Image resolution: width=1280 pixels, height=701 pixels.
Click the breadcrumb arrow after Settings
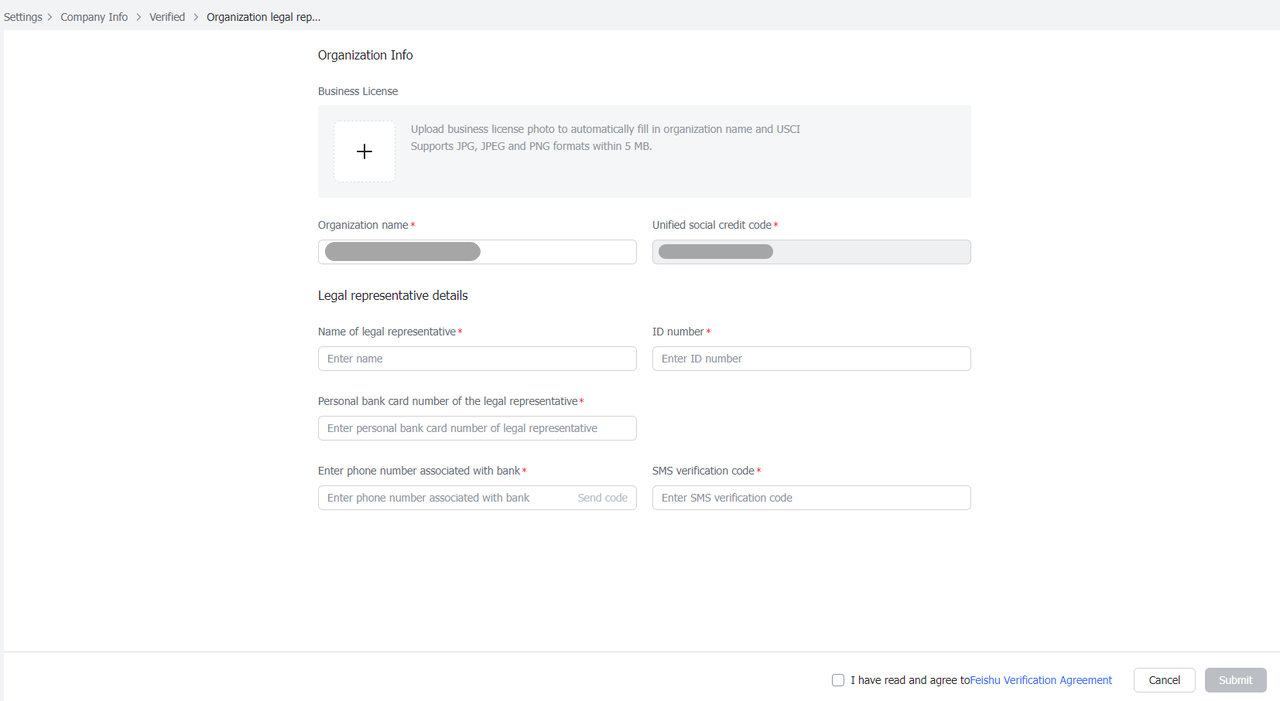50,17
